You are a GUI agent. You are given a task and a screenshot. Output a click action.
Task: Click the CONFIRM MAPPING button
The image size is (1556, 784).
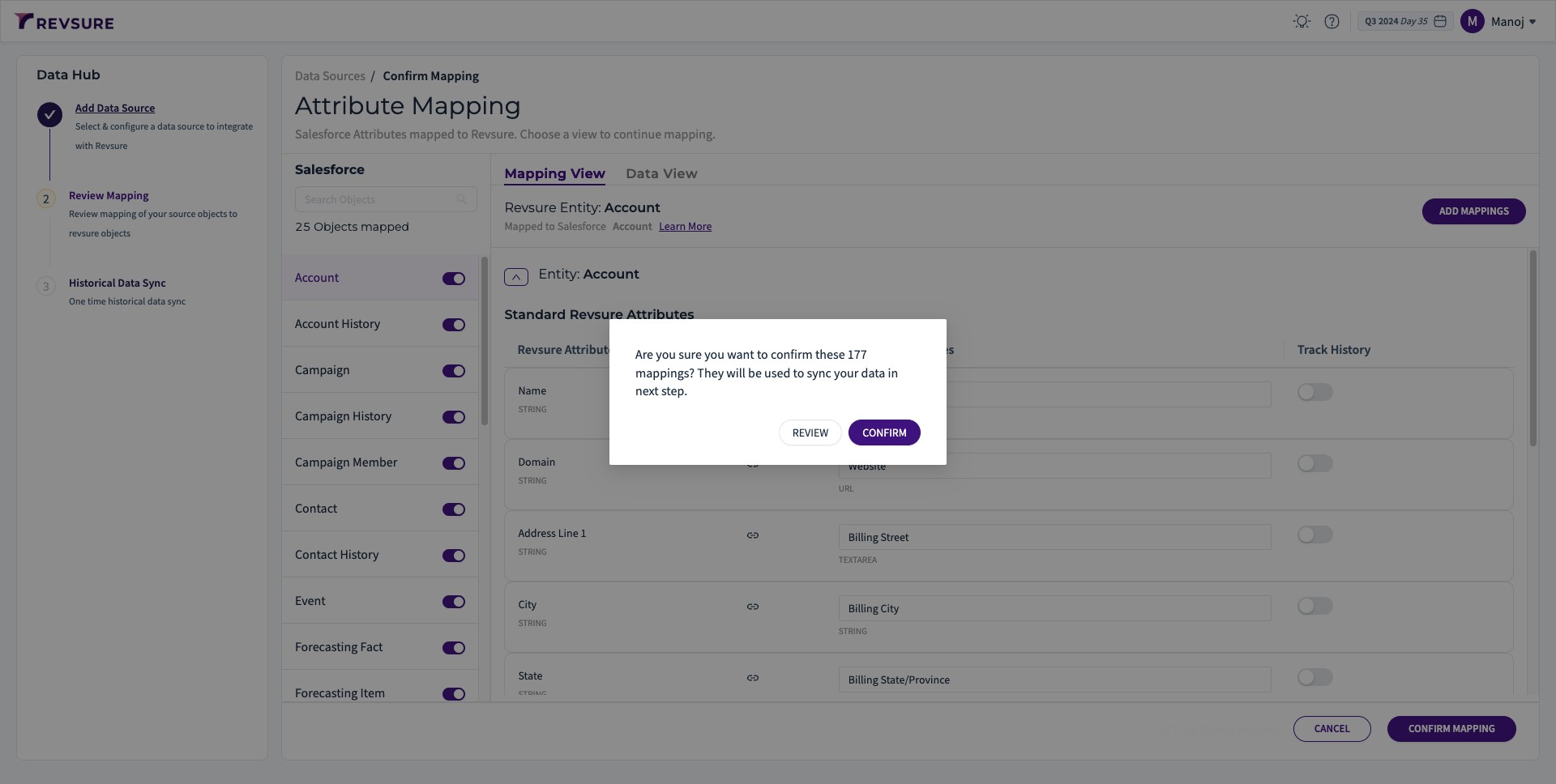coord(1451,729)
